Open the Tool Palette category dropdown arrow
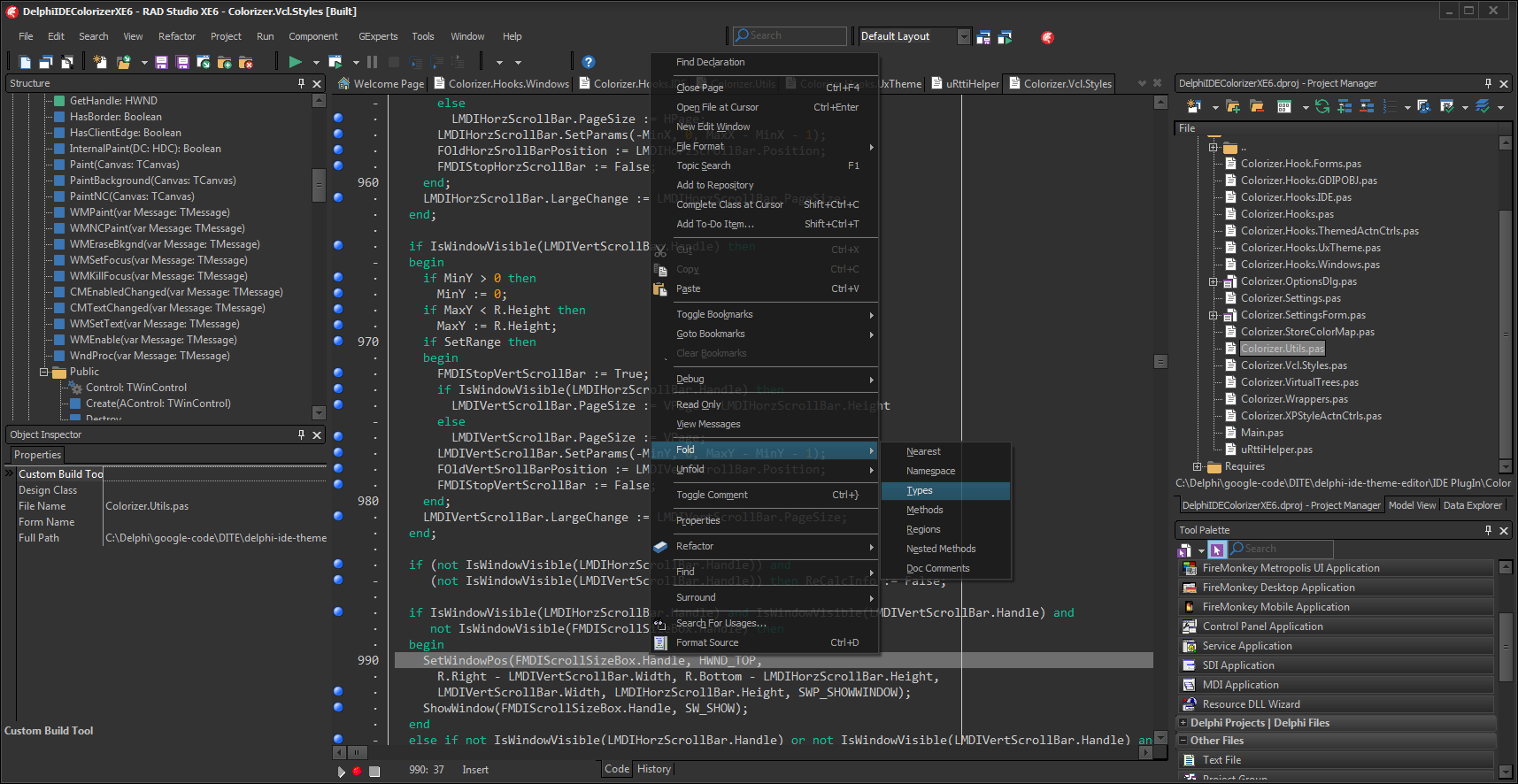The height and width of the screenshot is (784, 1518). (x=1201, y=550)
